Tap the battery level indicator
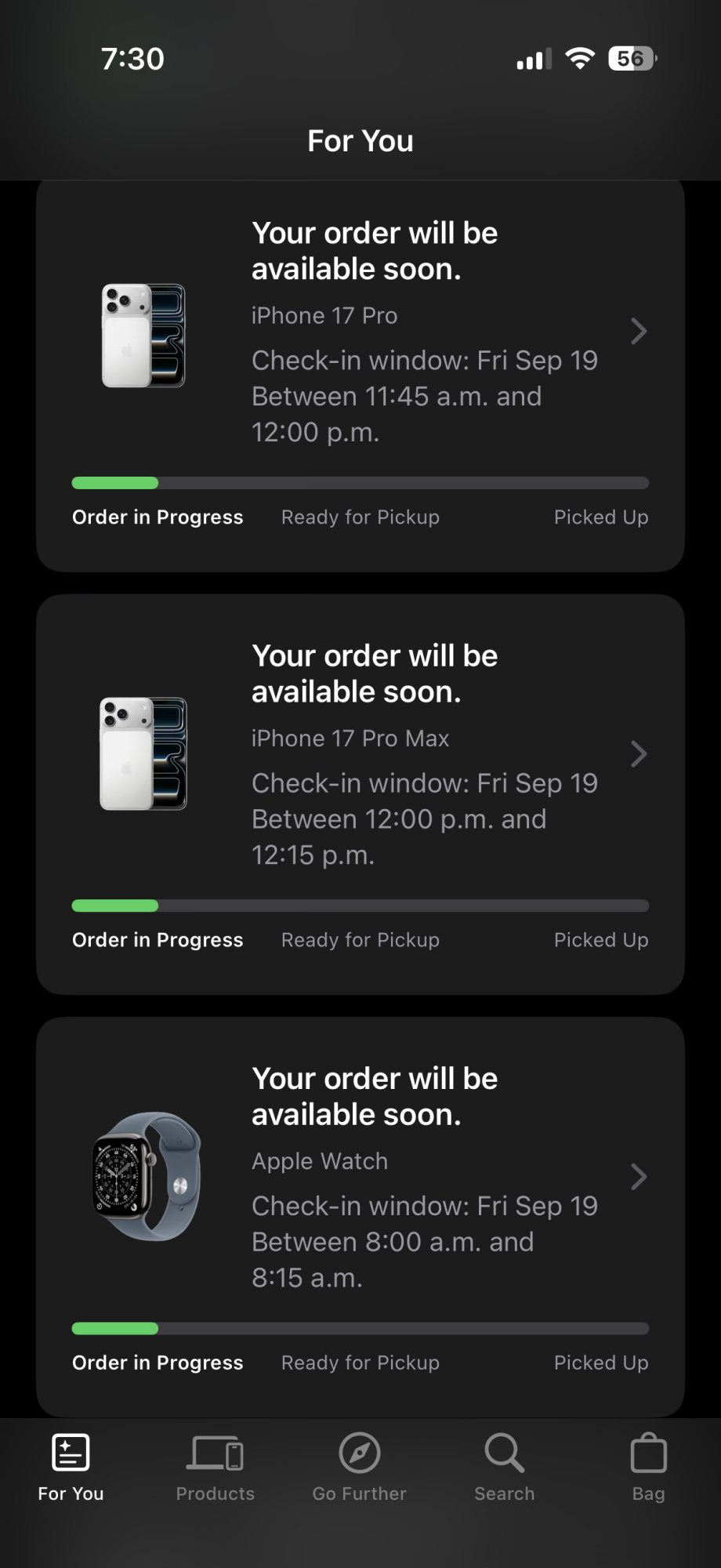Viewport: 721px width, 1568px height. click(x=632, y=59)
